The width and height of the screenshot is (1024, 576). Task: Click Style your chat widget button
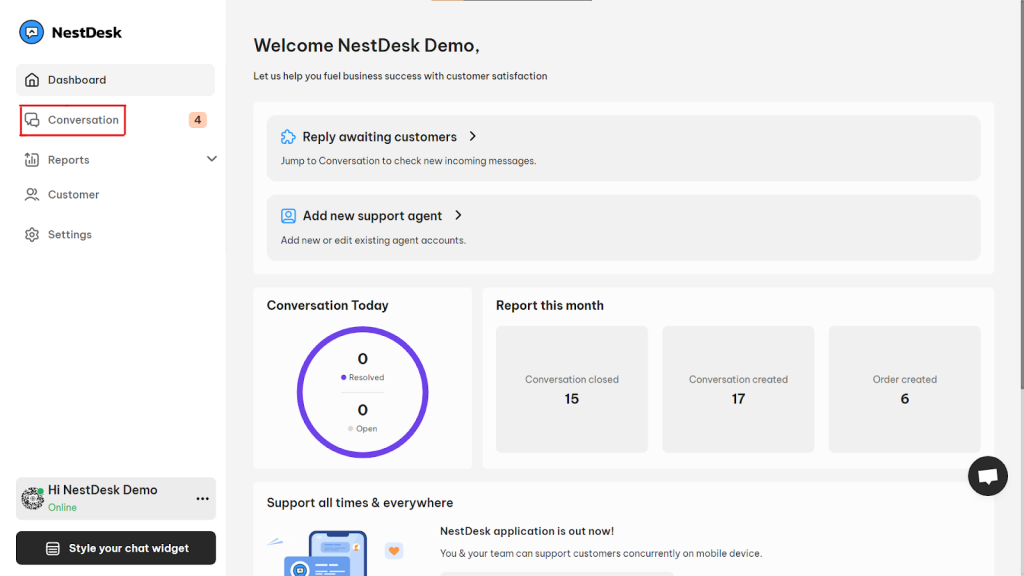coord(116,548)
